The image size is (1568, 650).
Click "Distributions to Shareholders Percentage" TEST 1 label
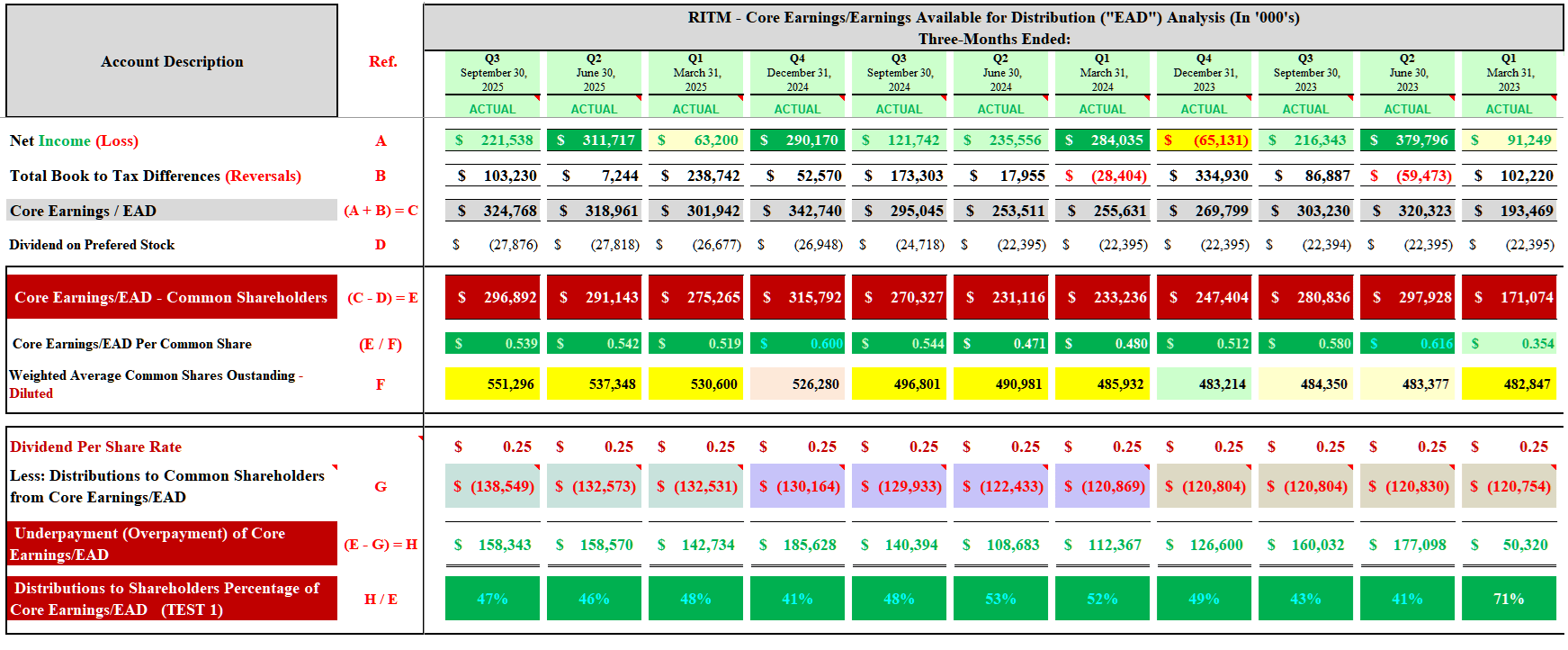[x=172, y=599]
